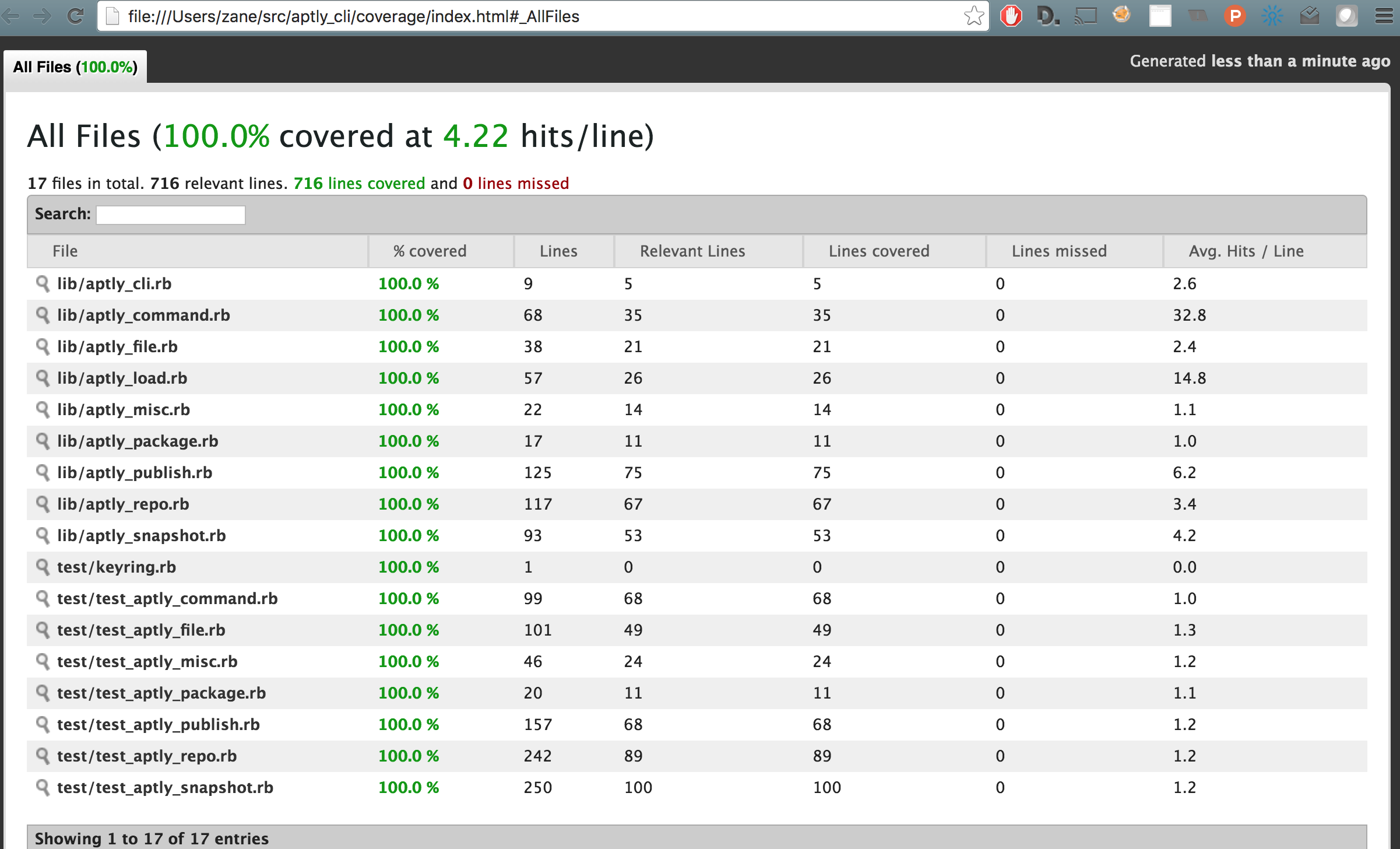Click magnifier icon beside lib/aptly_misc.rb
Viewport: 1400px width, 849px height.
(42, 410)
